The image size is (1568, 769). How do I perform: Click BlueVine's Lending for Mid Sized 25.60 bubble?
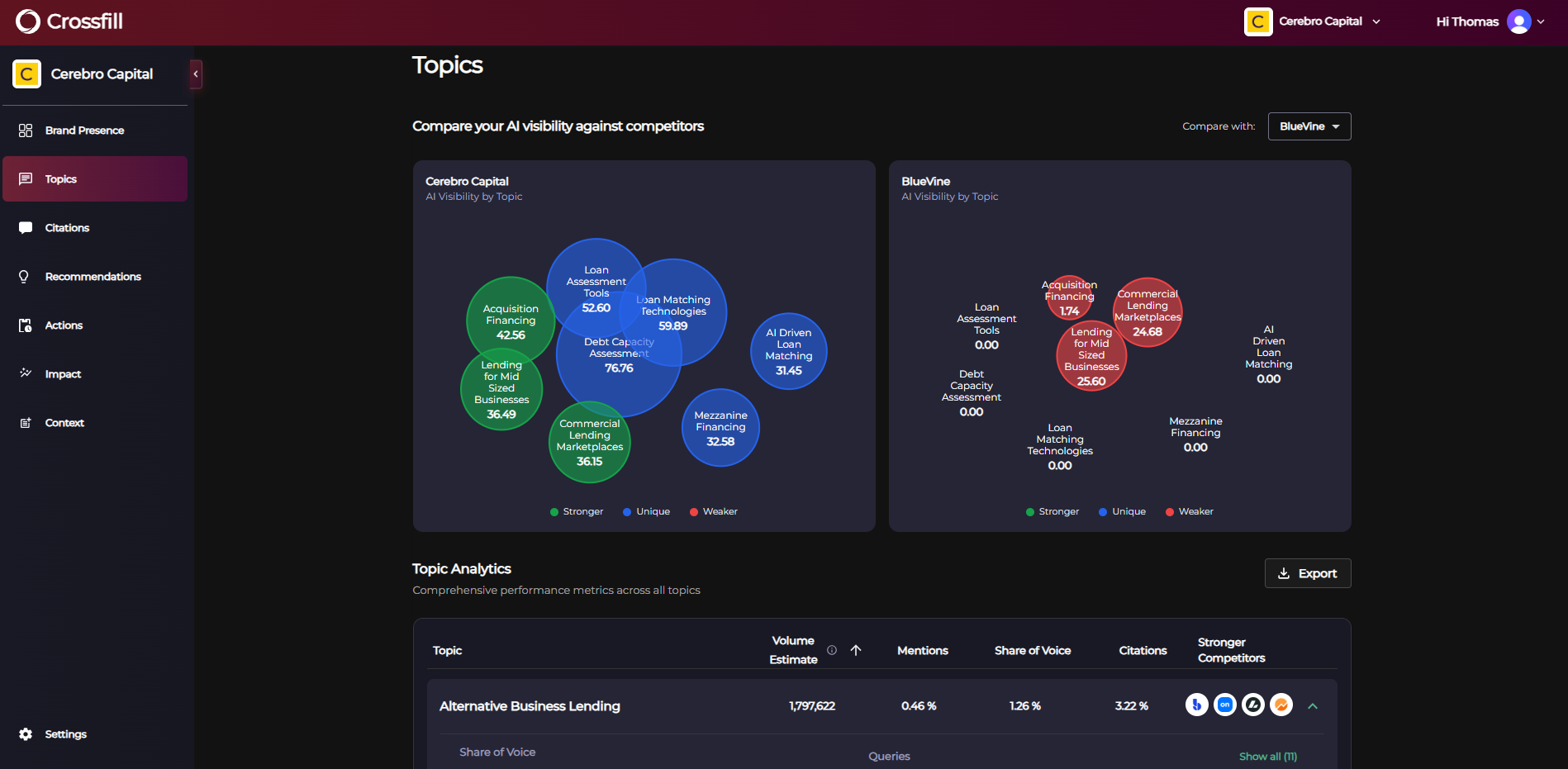coord(1091,356)
